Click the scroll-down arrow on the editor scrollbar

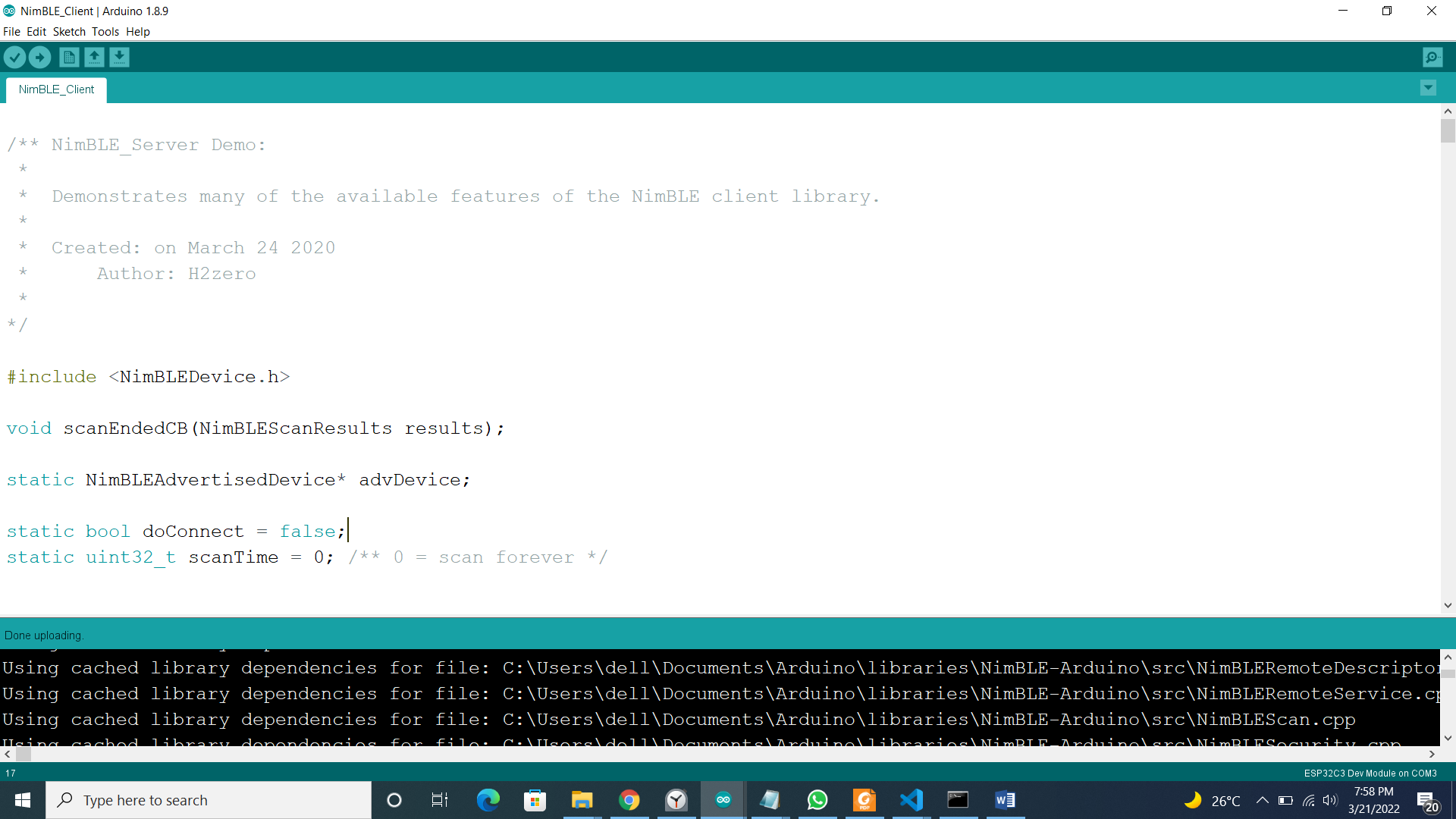(1448, 605)
